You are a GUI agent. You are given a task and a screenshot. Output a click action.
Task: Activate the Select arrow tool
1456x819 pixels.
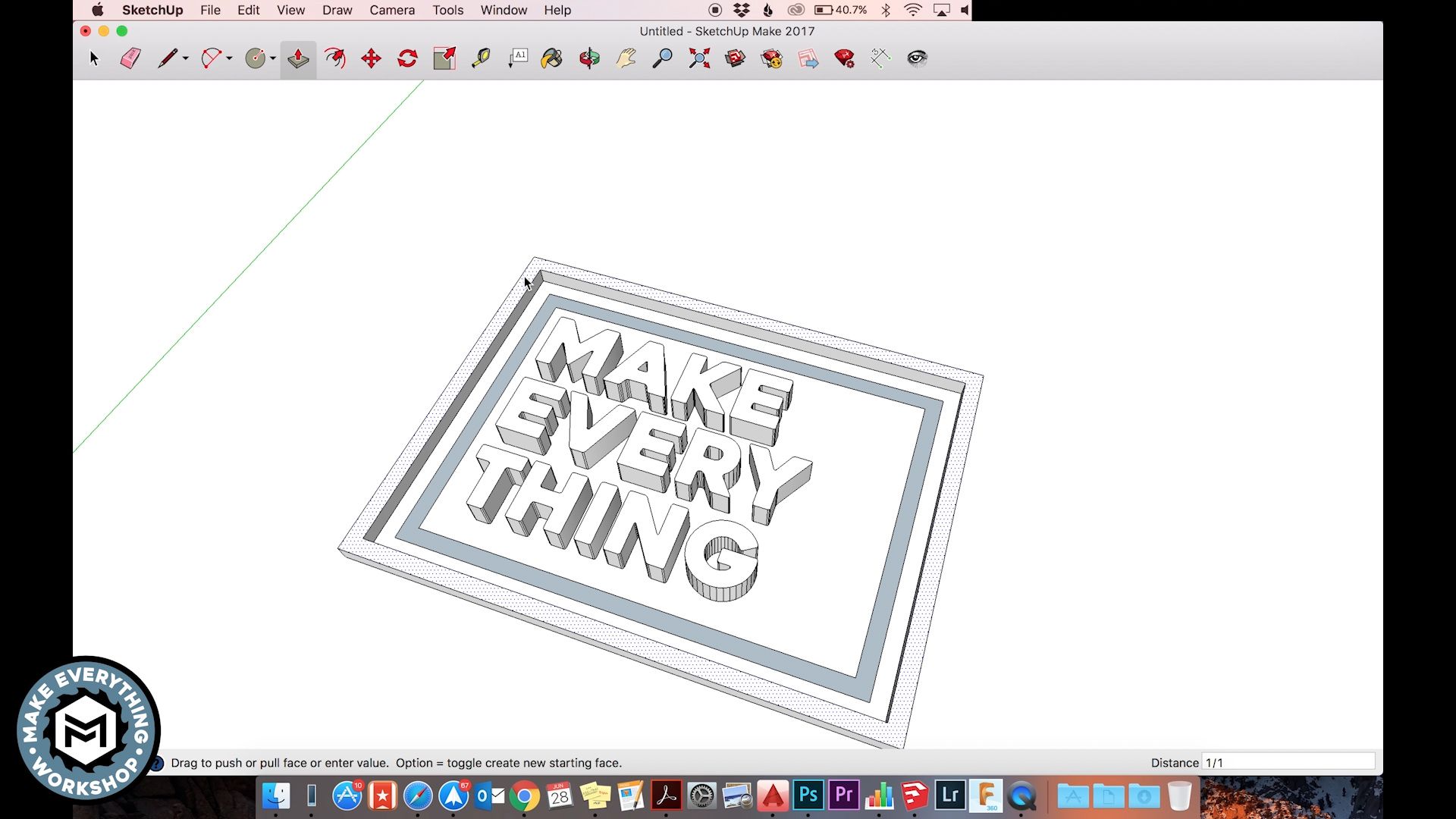[x=94, y=58]
